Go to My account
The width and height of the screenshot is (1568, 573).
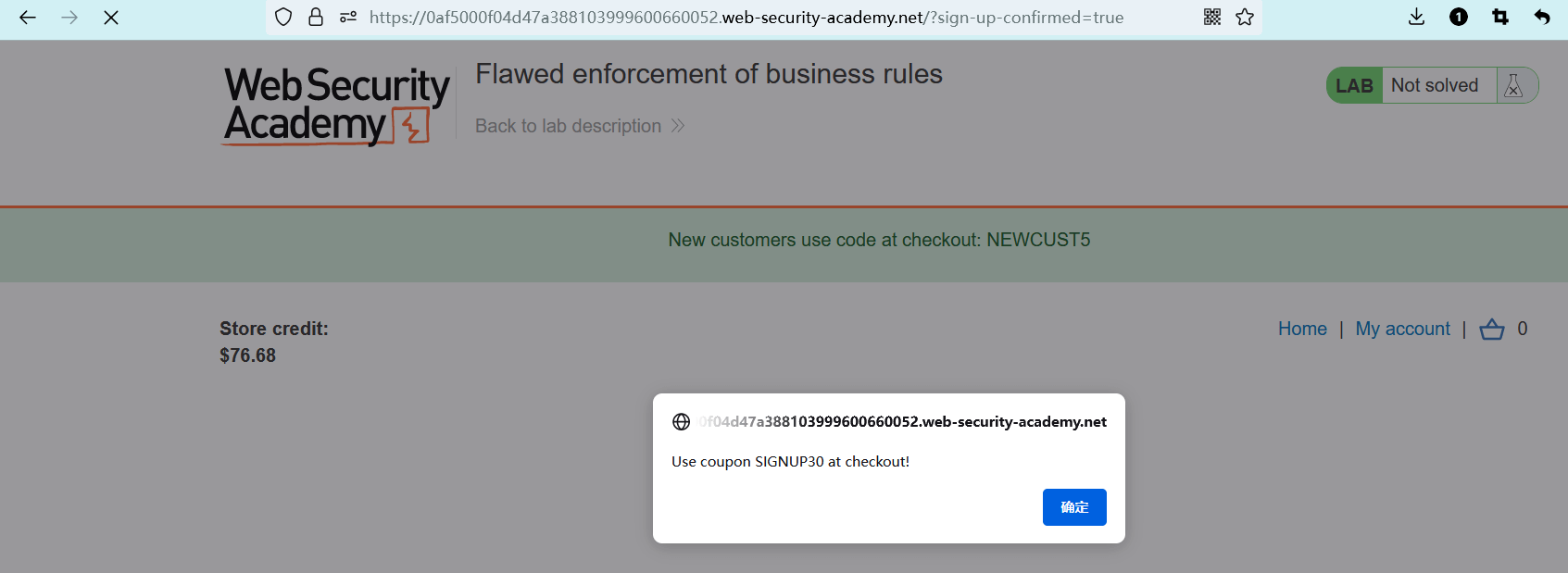point(1402,329)
